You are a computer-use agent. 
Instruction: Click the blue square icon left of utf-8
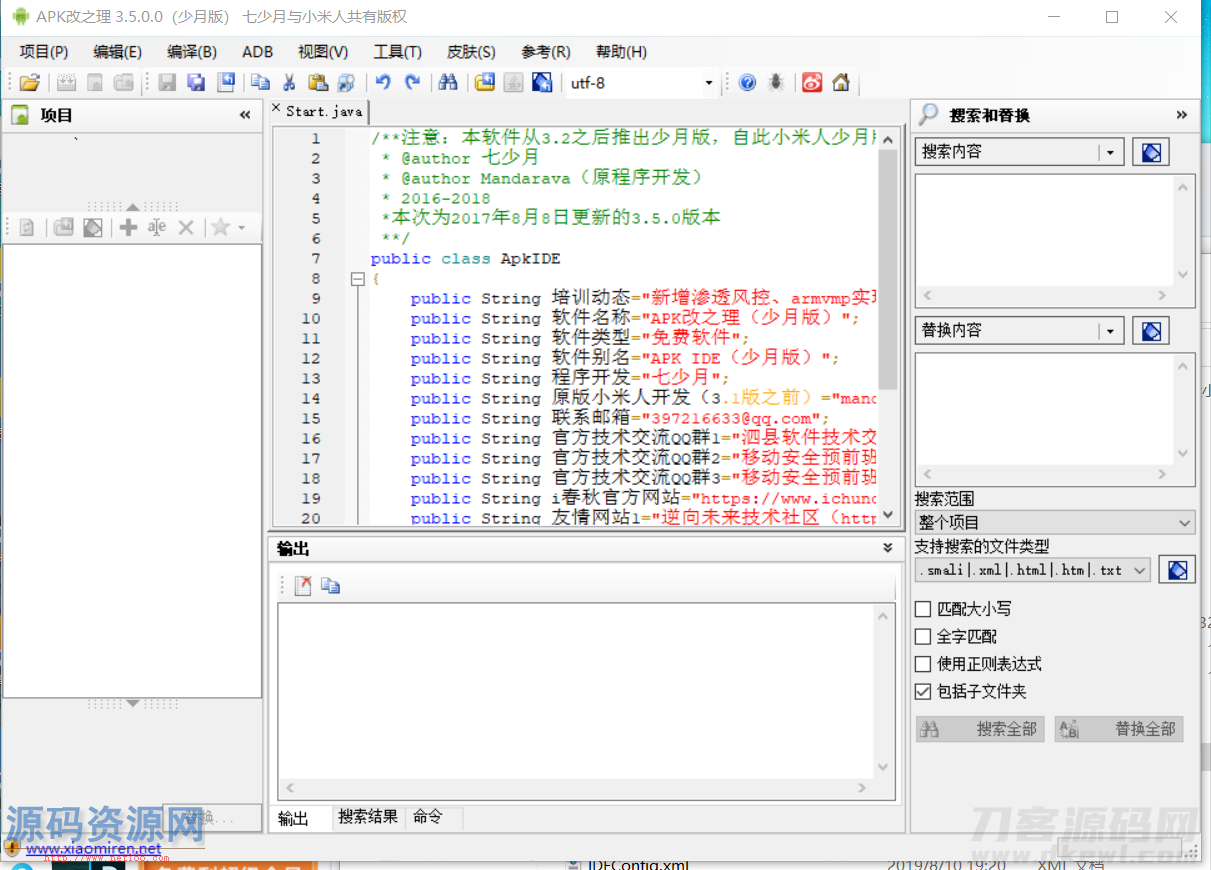(x=542, y=83)
